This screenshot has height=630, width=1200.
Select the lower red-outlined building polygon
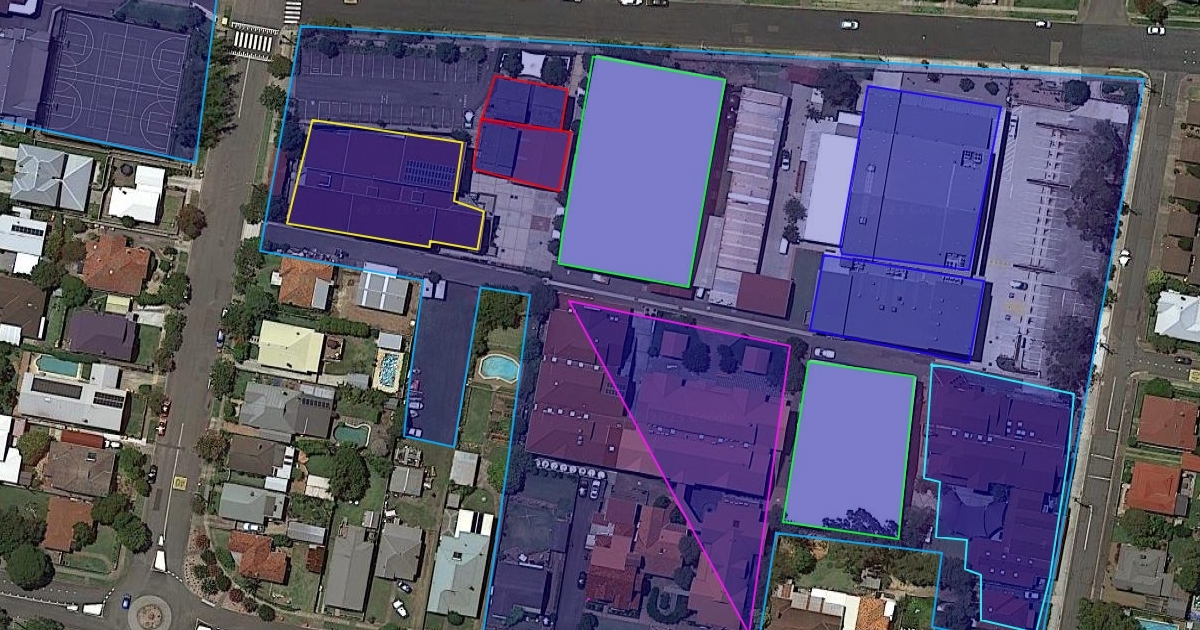pyautogui.click(x=522, y=155)
